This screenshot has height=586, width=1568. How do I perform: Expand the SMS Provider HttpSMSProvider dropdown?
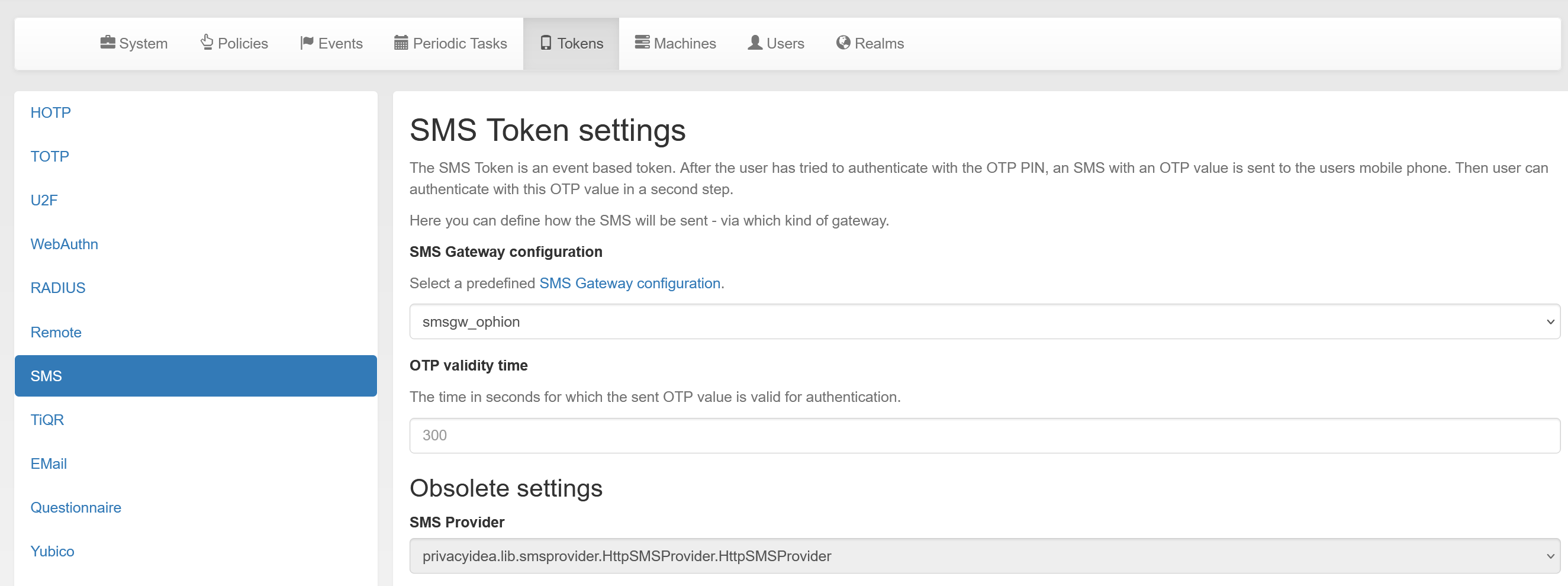[985, 556]
